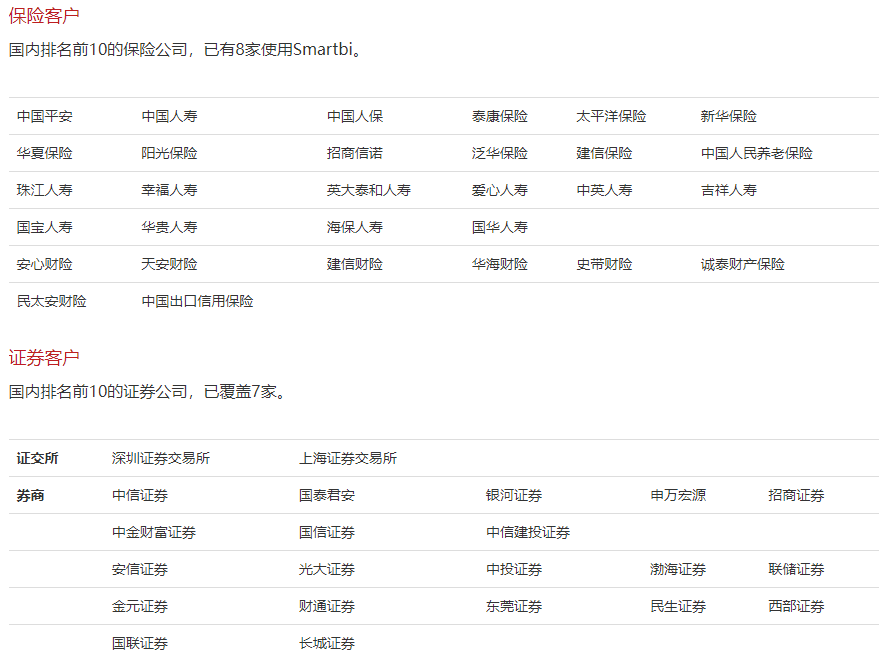
Task: Click the 中信建投证券 entry
Action: click(x=528, y=532)
